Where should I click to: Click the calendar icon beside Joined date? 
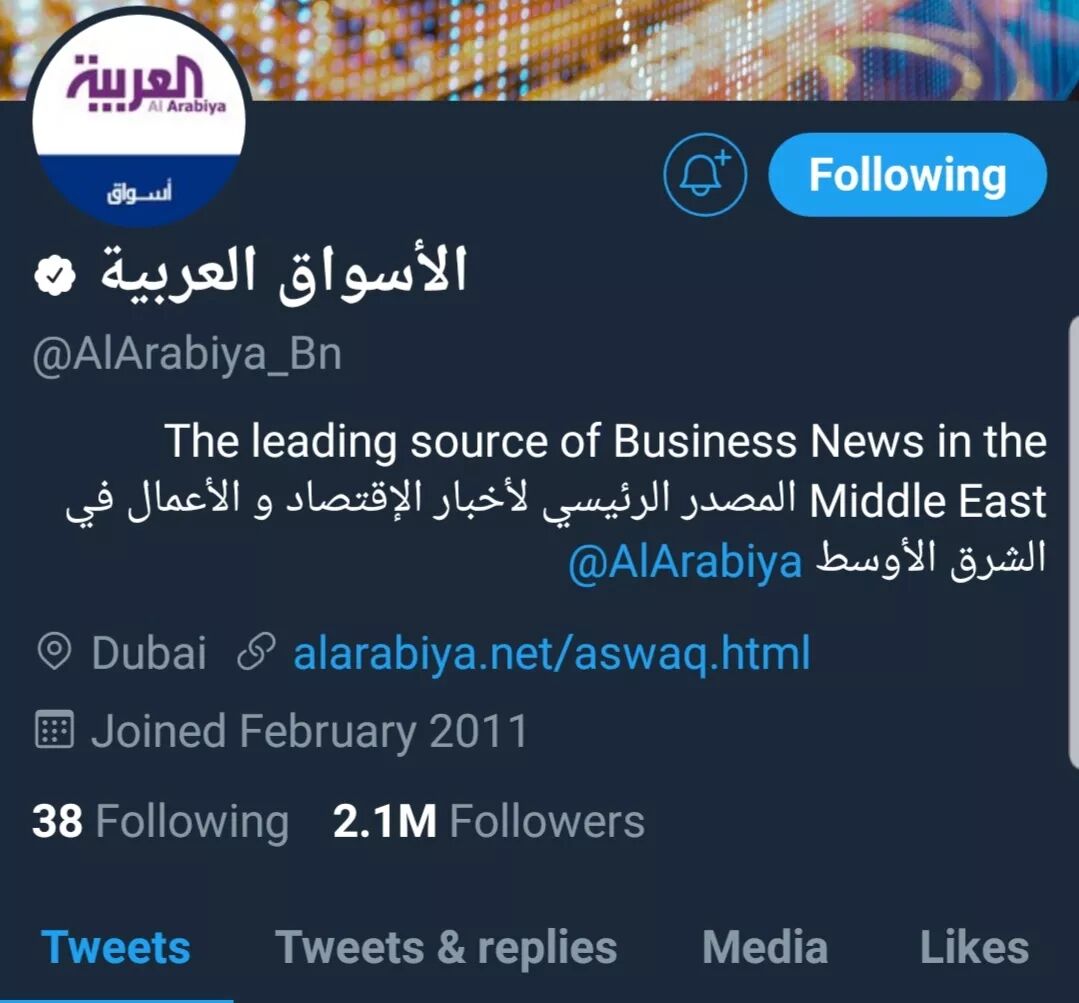pos(54,730)
